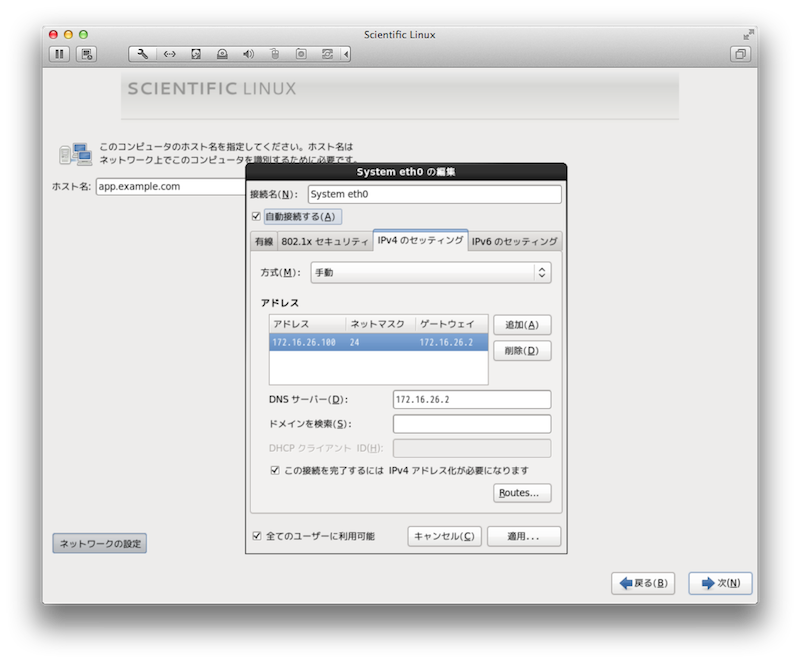Switch to the 802.1x セキュリティ tab
The width and height of the screenshot is (800, 663).
coord(324,242)
